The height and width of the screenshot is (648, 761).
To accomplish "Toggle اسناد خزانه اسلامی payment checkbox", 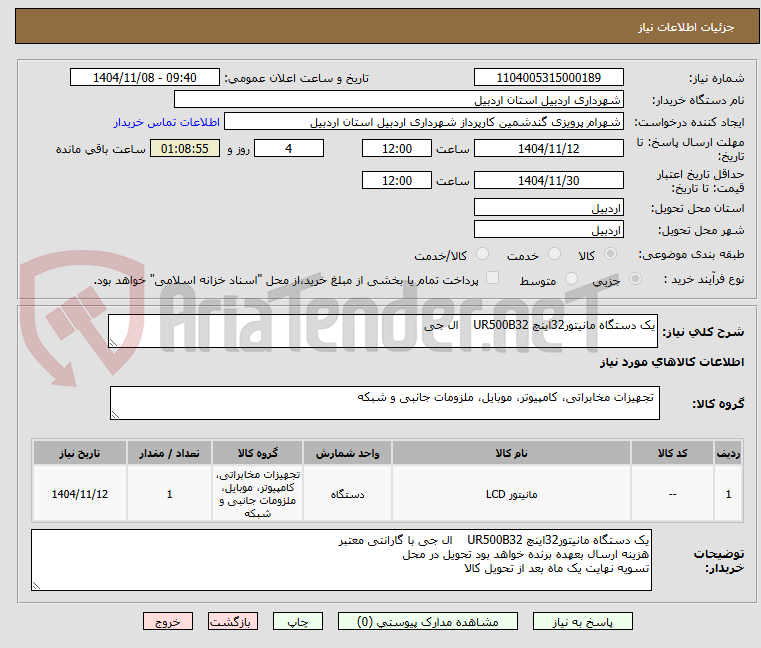I will 492,278.
